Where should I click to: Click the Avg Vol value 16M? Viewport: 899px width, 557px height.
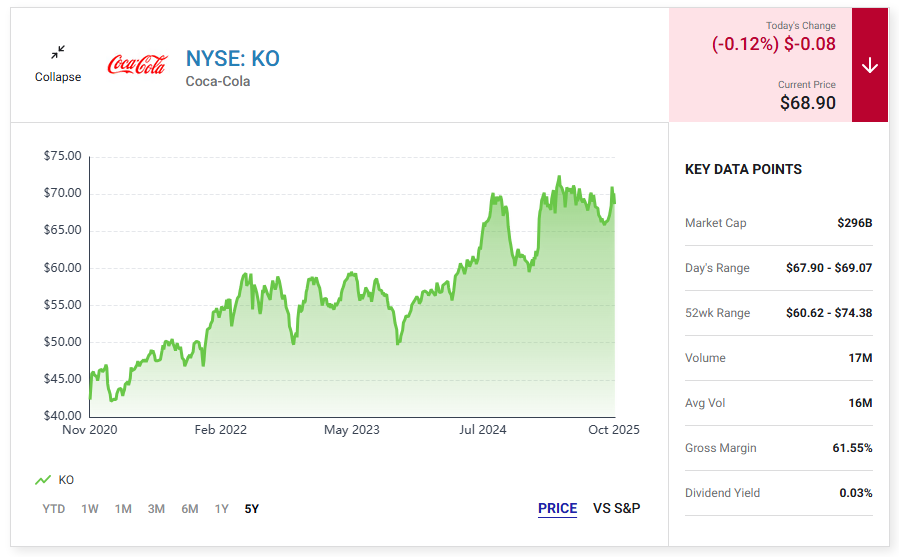coord(861,403)
